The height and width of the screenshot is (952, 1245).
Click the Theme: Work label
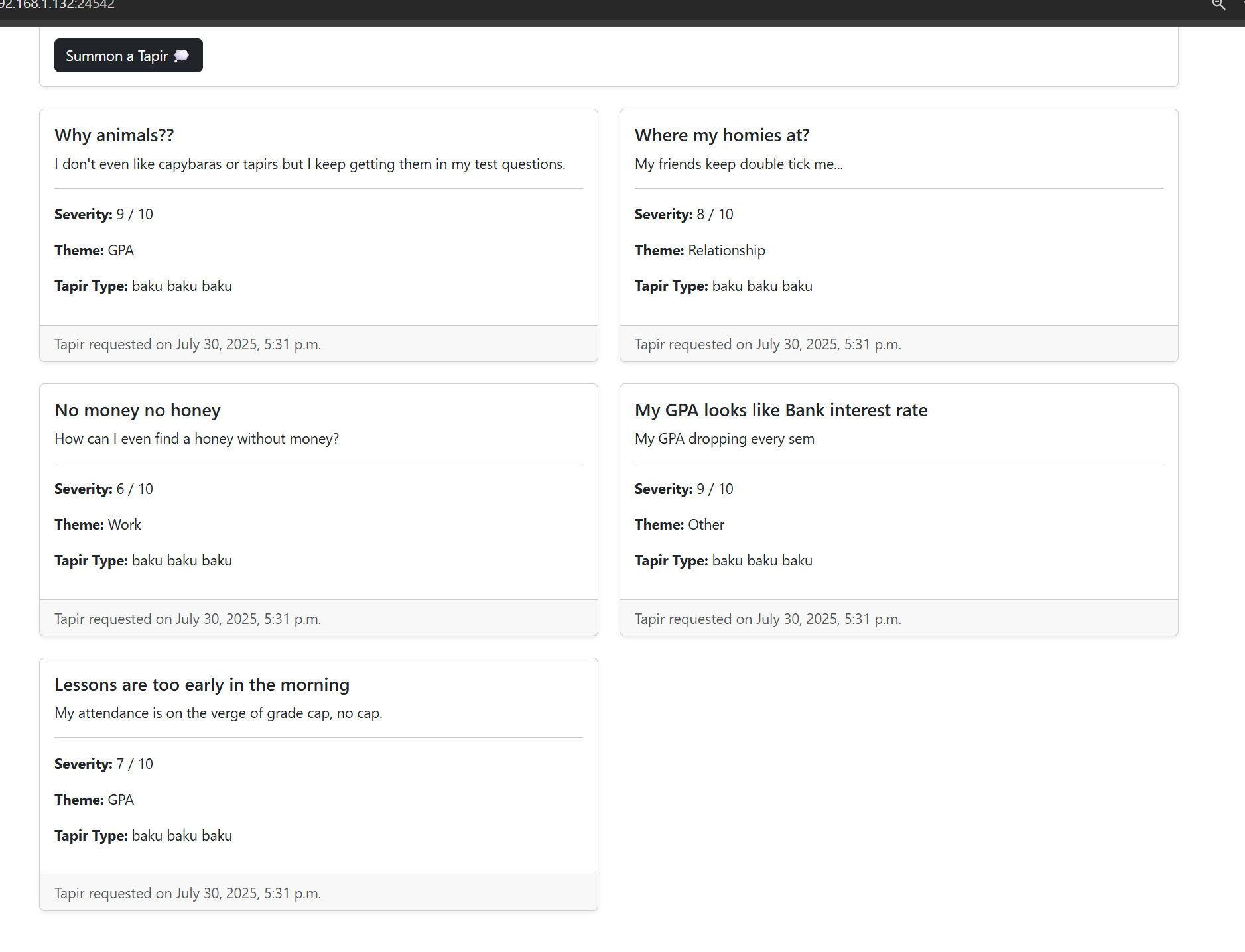click(98, 525)
